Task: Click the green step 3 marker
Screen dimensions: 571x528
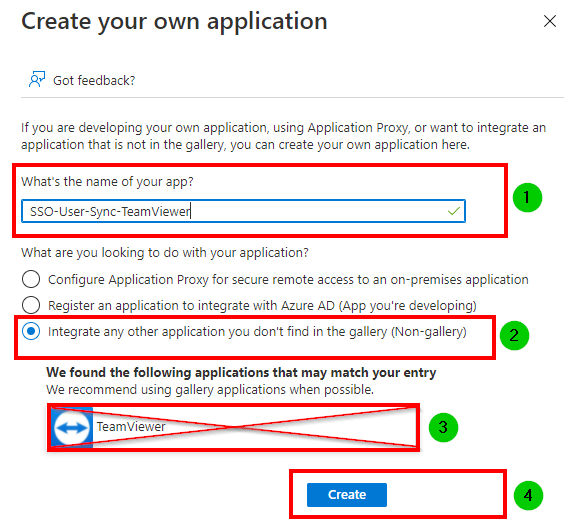Action: point(443,427)
